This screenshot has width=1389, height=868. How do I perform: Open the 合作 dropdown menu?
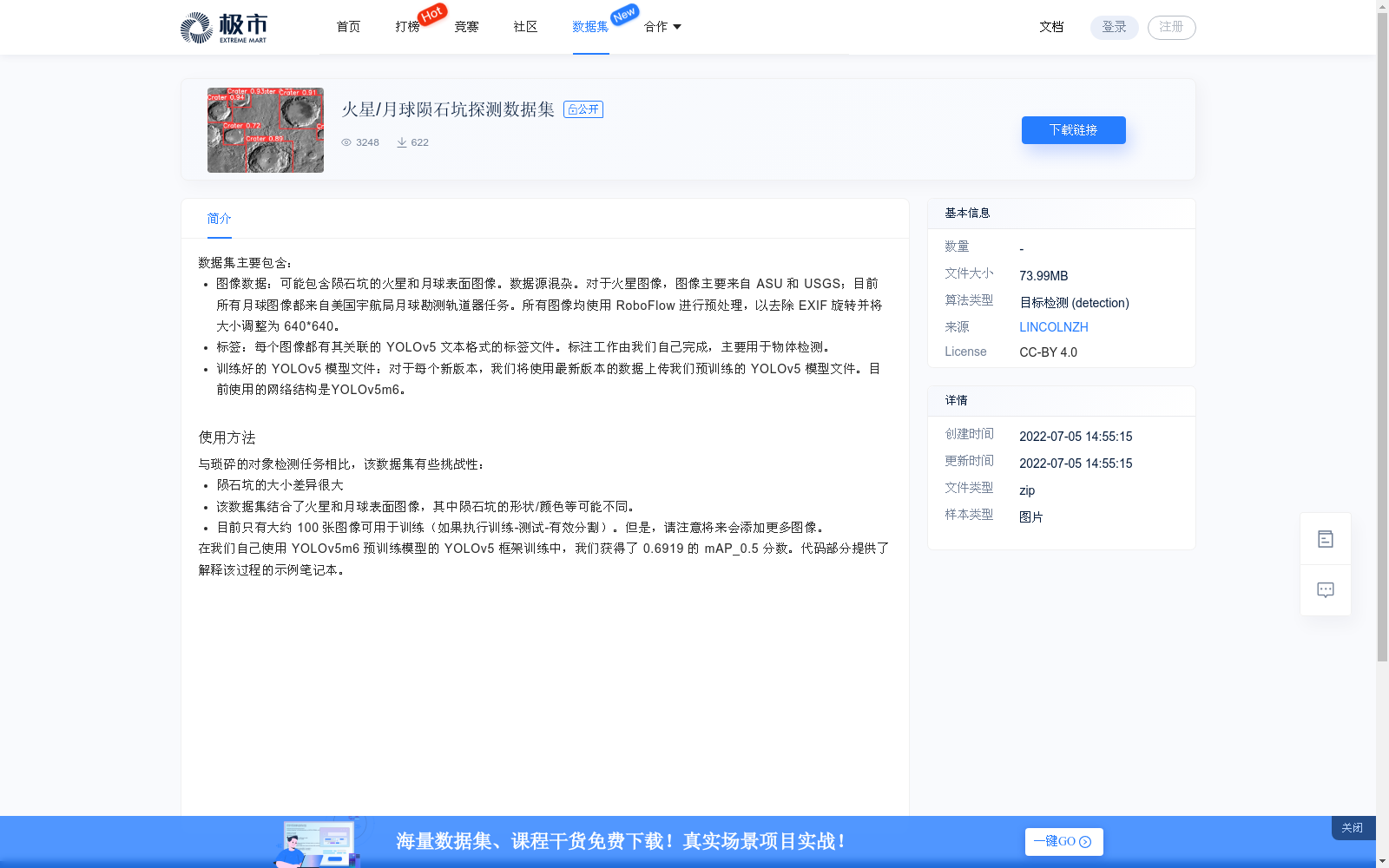[662, 27]
